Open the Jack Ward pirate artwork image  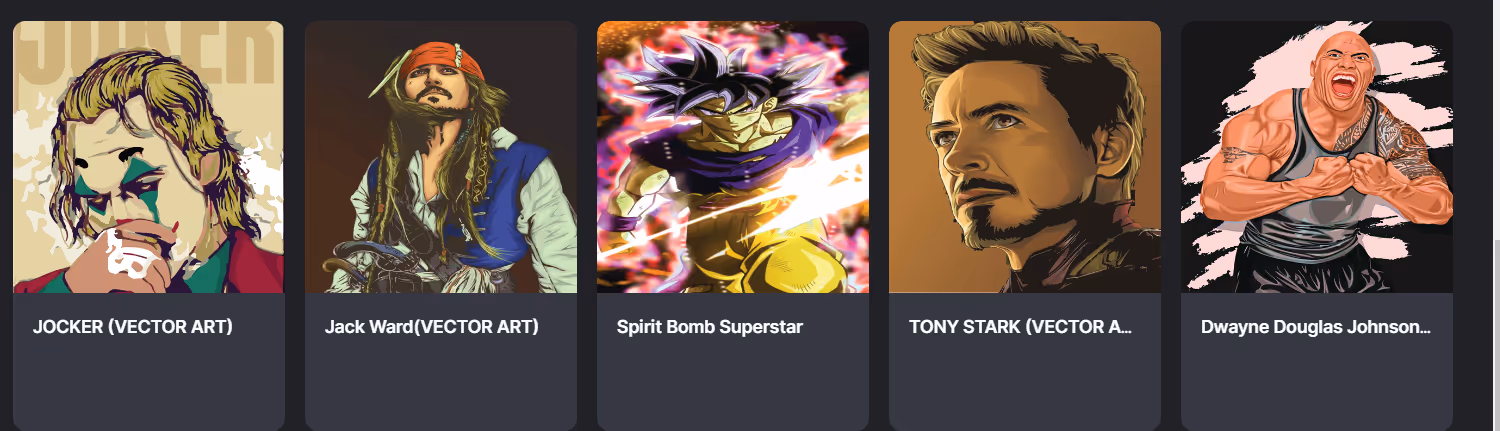click(x=441, y=157)
